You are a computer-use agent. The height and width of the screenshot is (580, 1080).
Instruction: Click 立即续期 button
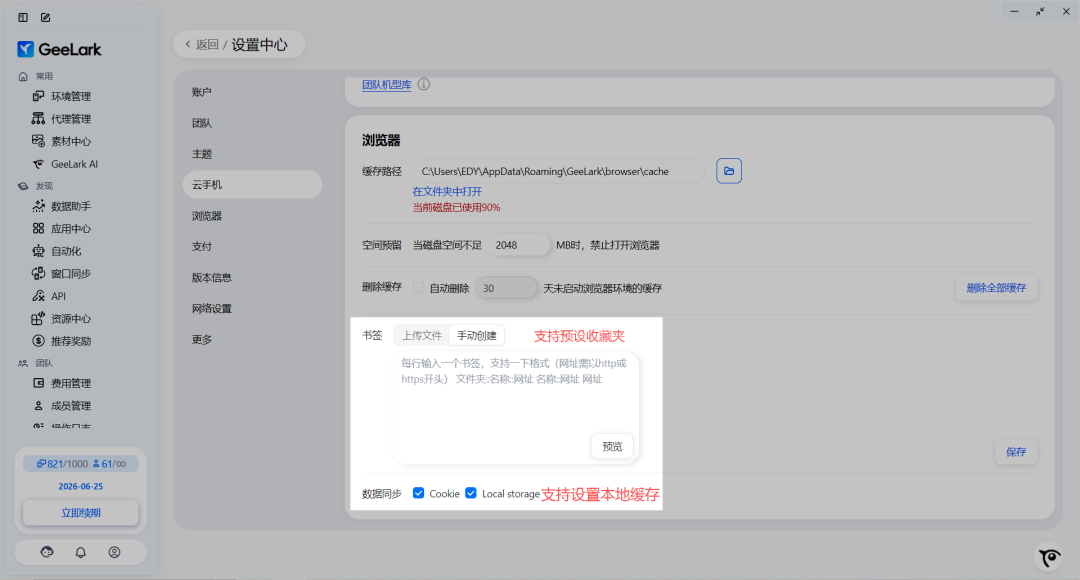[81, 512]
